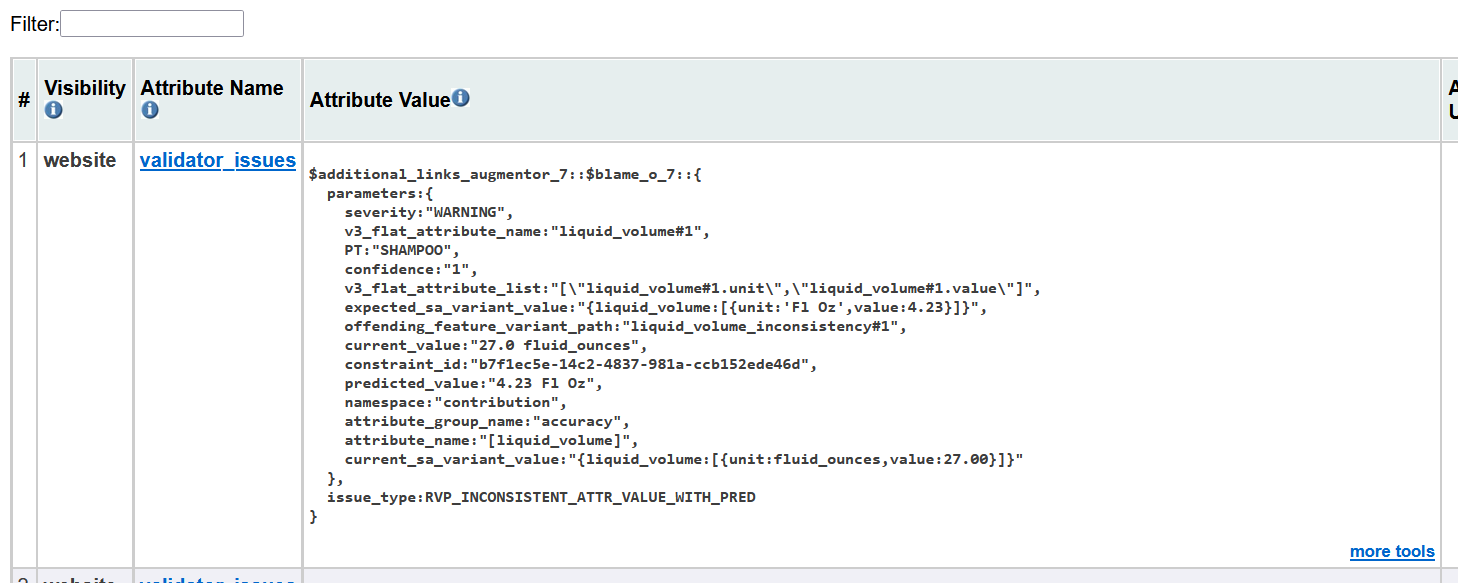Click the info icon beside Attribute Value

click(460, 98)
